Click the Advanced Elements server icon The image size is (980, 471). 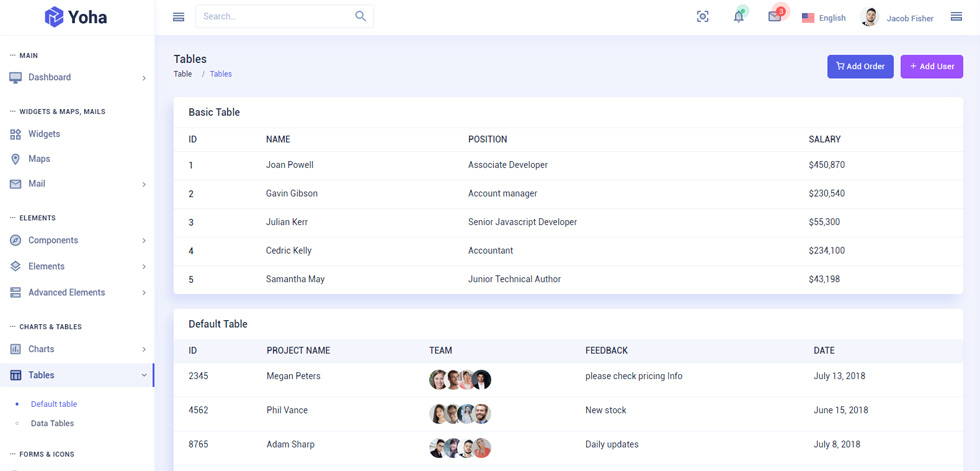click(16, 292)
